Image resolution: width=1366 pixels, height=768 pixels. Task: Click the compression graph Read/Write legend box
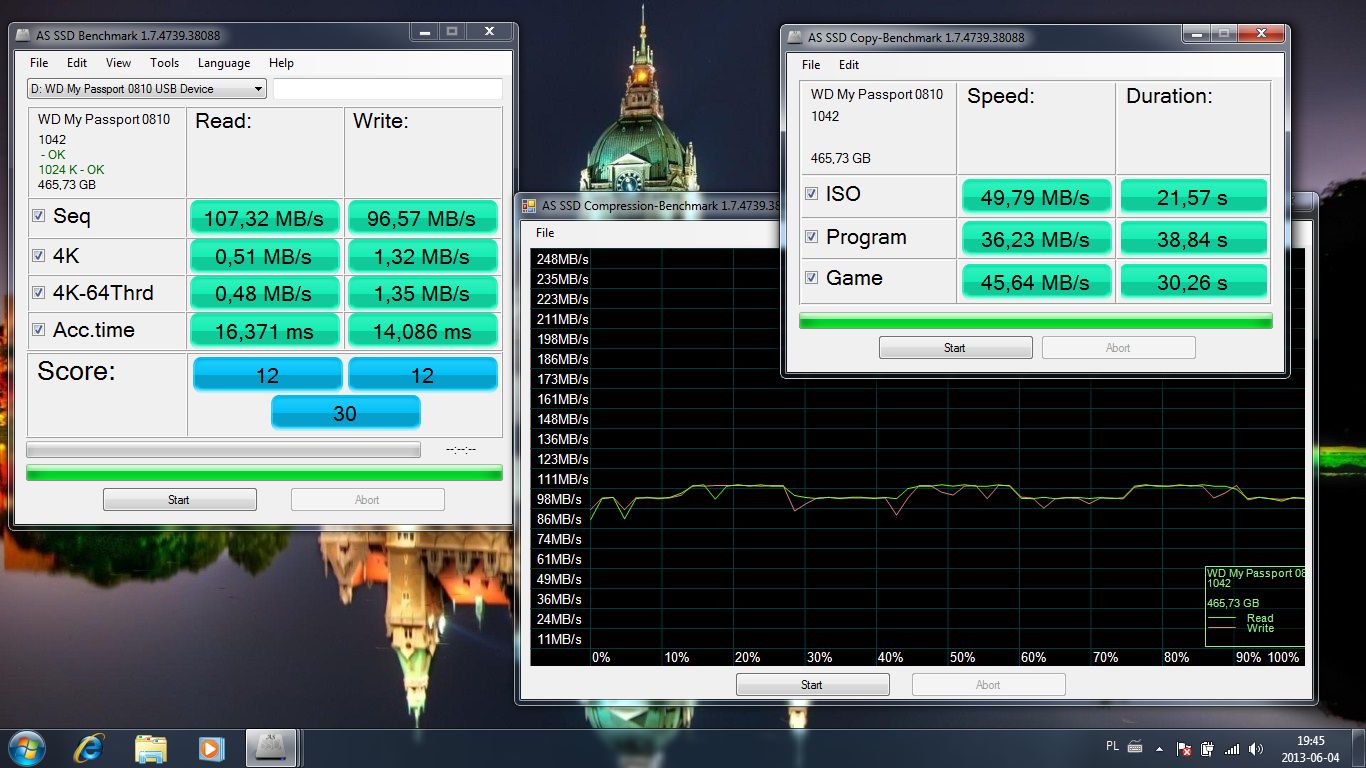coord(1255,606)
